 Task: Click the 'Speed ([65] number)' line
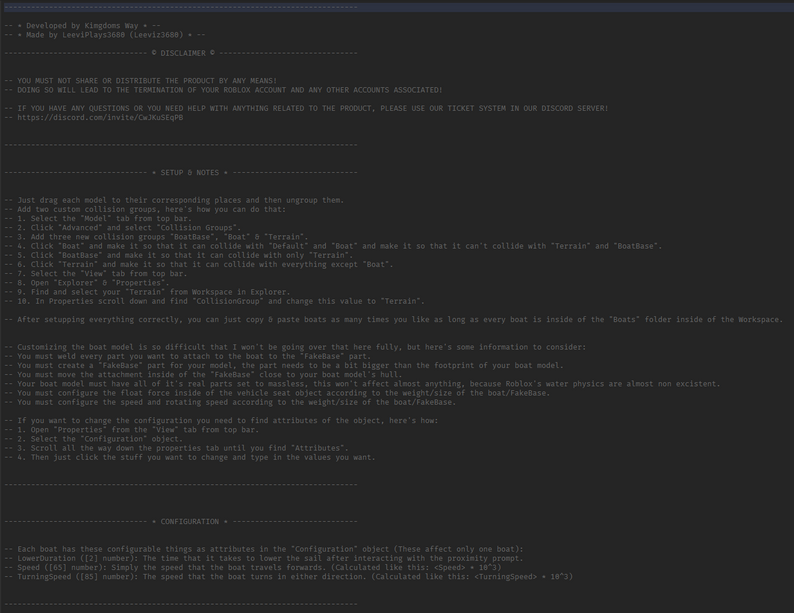click(253, 567)
